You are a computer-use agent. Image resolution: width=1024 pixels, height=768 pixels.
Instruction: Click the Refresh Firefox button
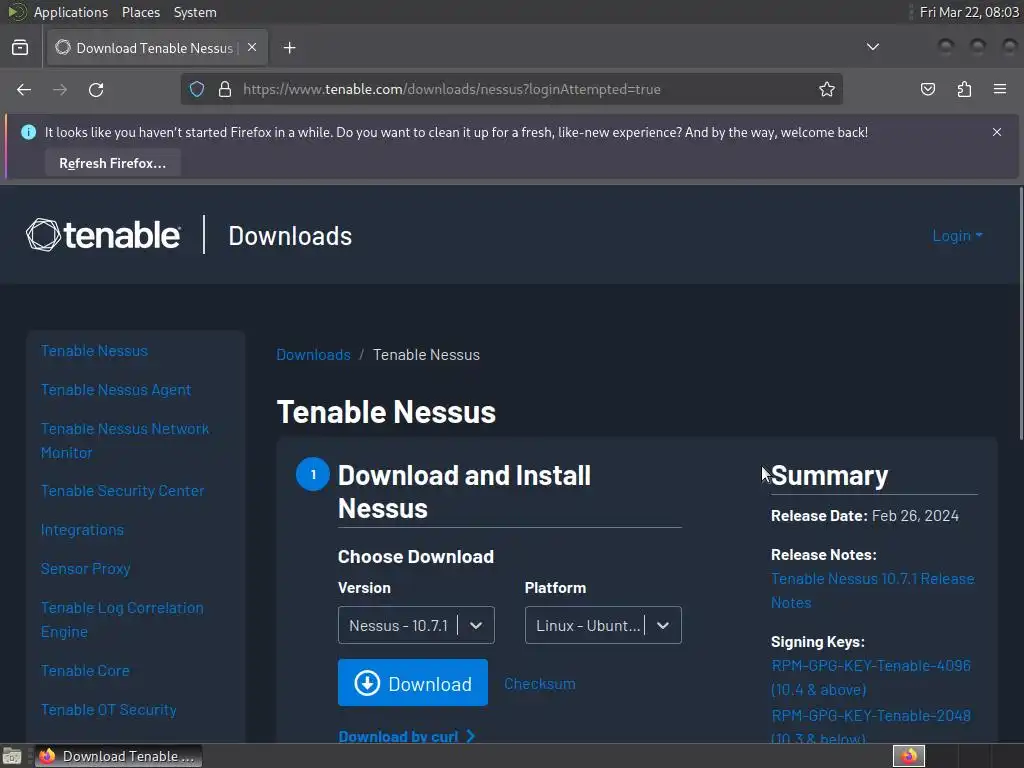(112, 163)
